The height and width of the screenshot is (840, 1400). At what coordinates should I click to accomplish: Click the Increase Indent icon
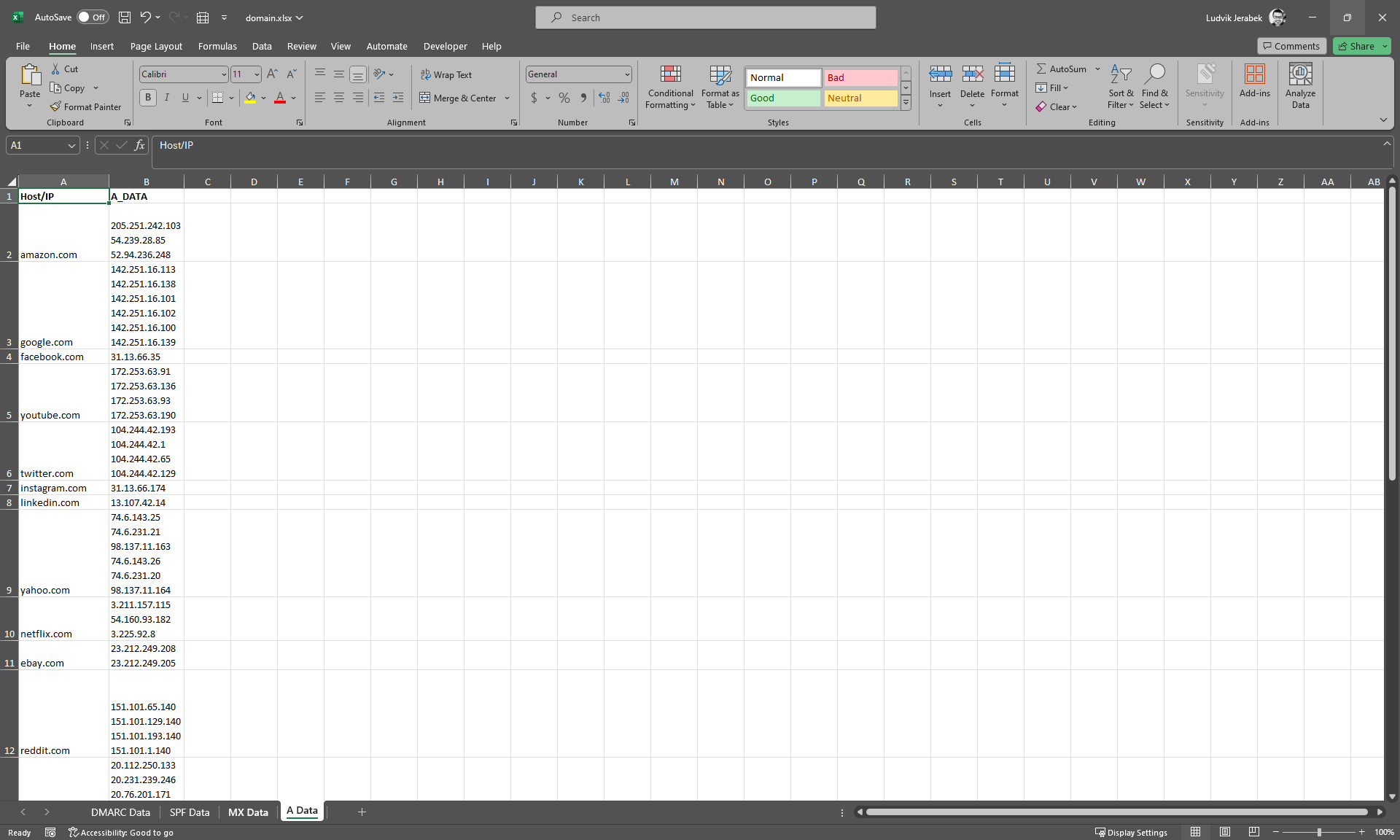(398, 98)
